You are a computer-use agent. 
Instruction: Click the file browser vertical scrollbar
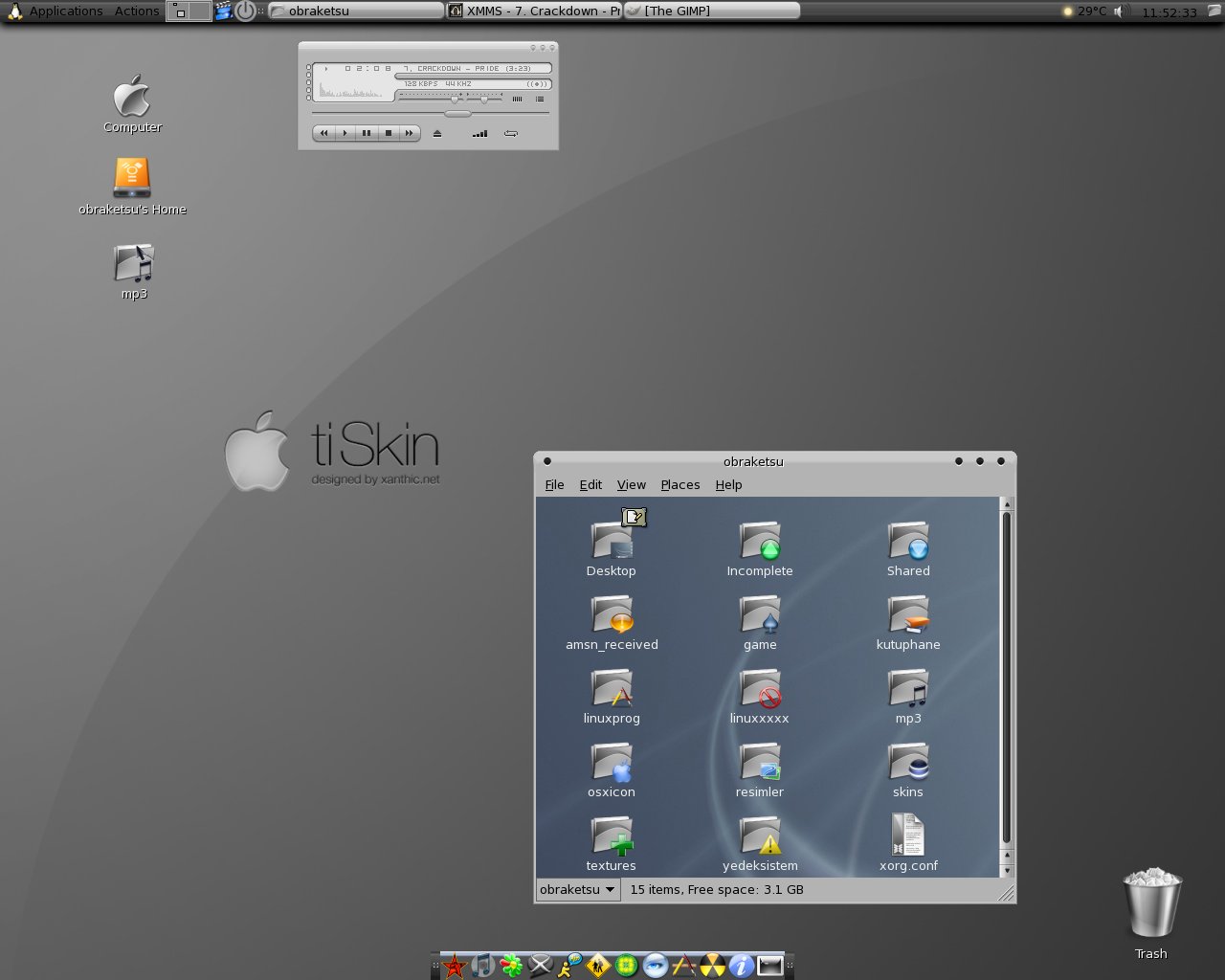coord(1006,678)
